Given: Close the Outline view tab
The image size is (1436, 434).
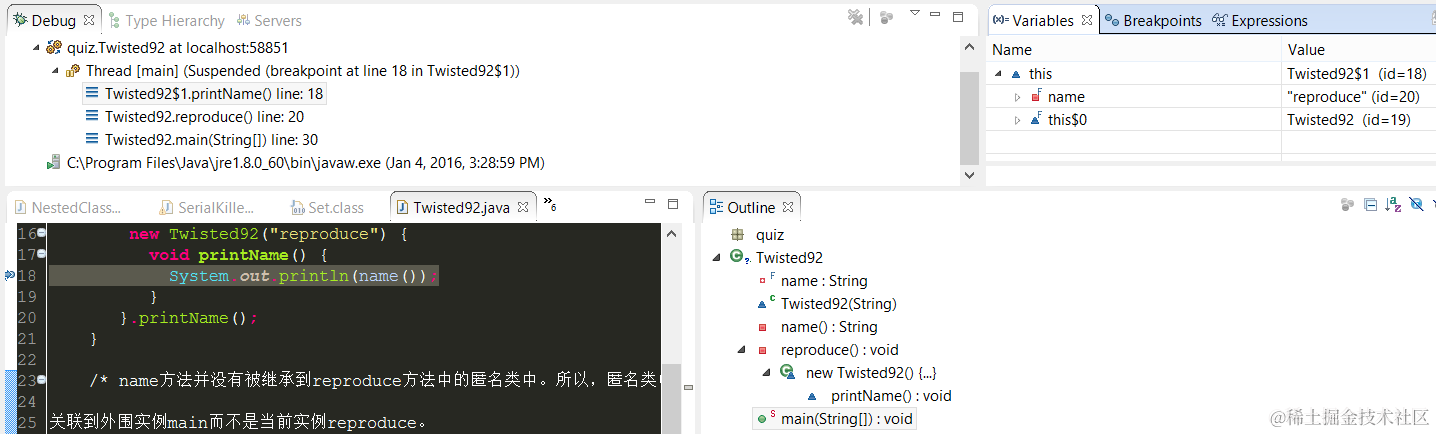Looking at the screenshot, I should (x=788, y=207).
